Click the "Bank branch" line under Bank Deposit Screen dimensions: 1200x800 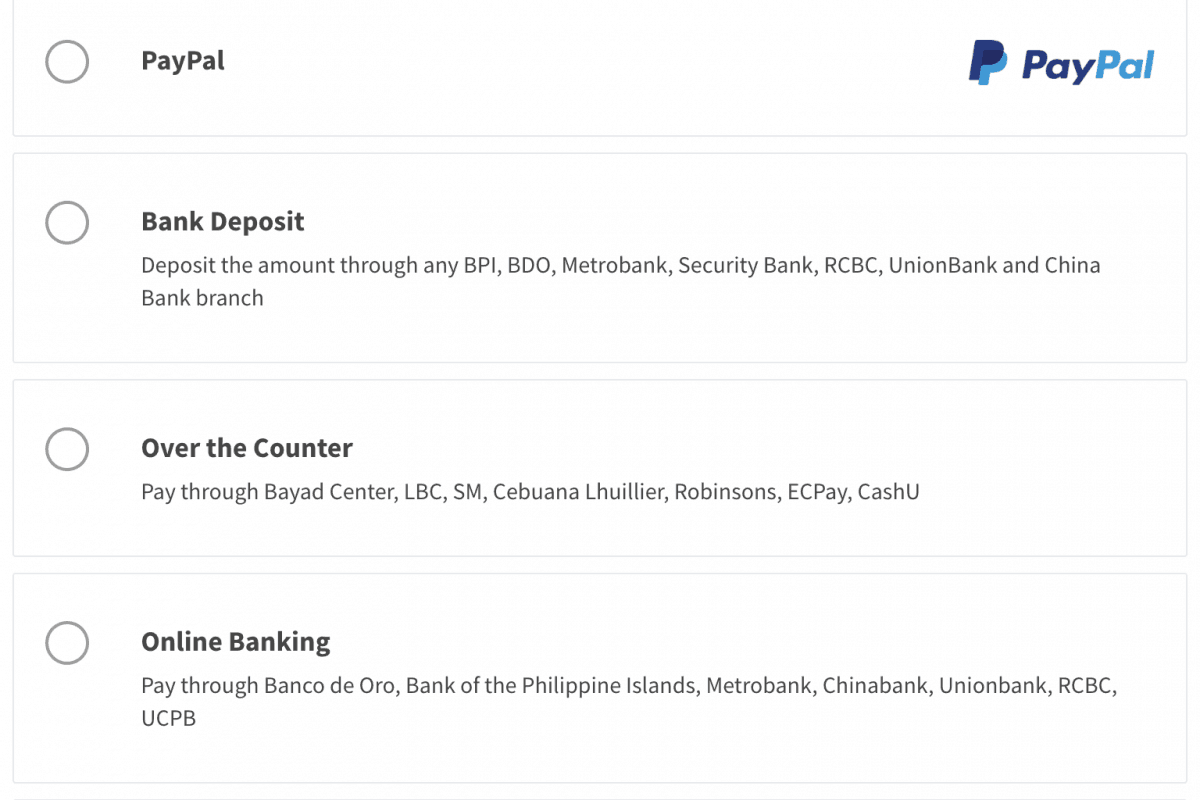coord(202,298)
